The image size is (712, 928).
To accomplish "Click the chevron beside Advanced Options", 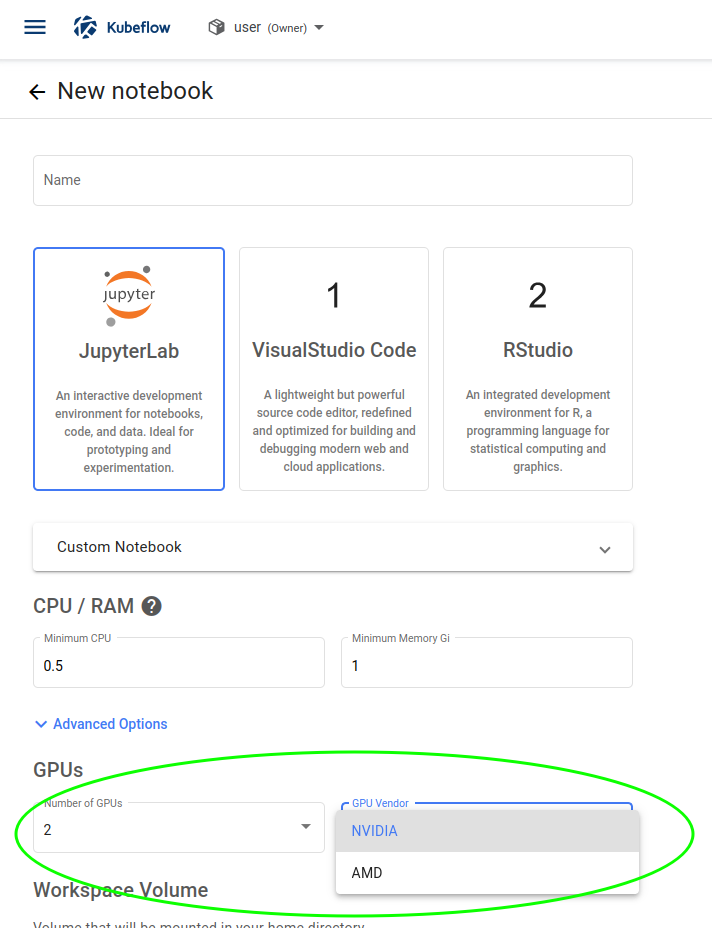I will 41,724.
